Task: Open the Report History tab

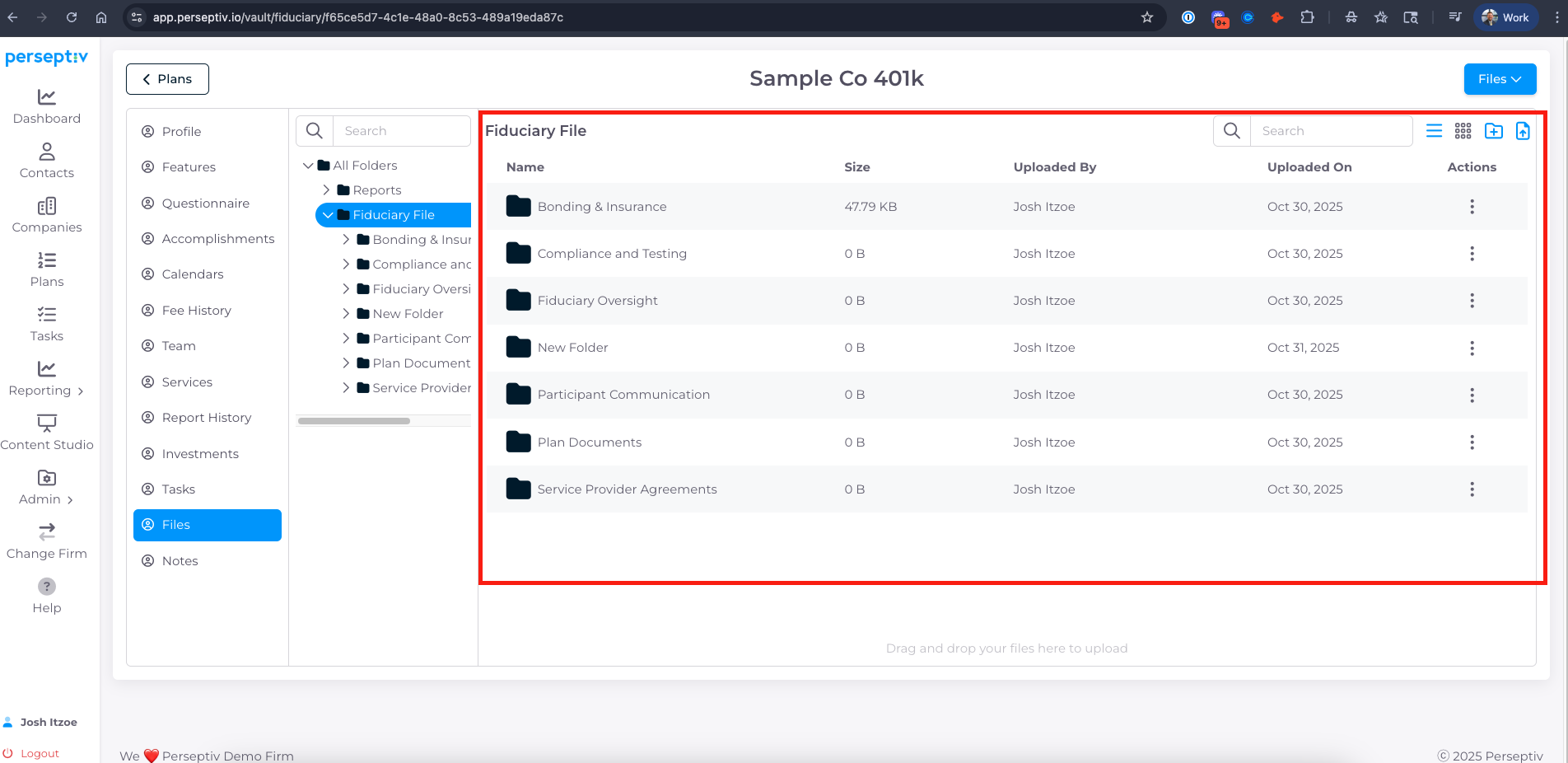Action: tap(208, 418)
